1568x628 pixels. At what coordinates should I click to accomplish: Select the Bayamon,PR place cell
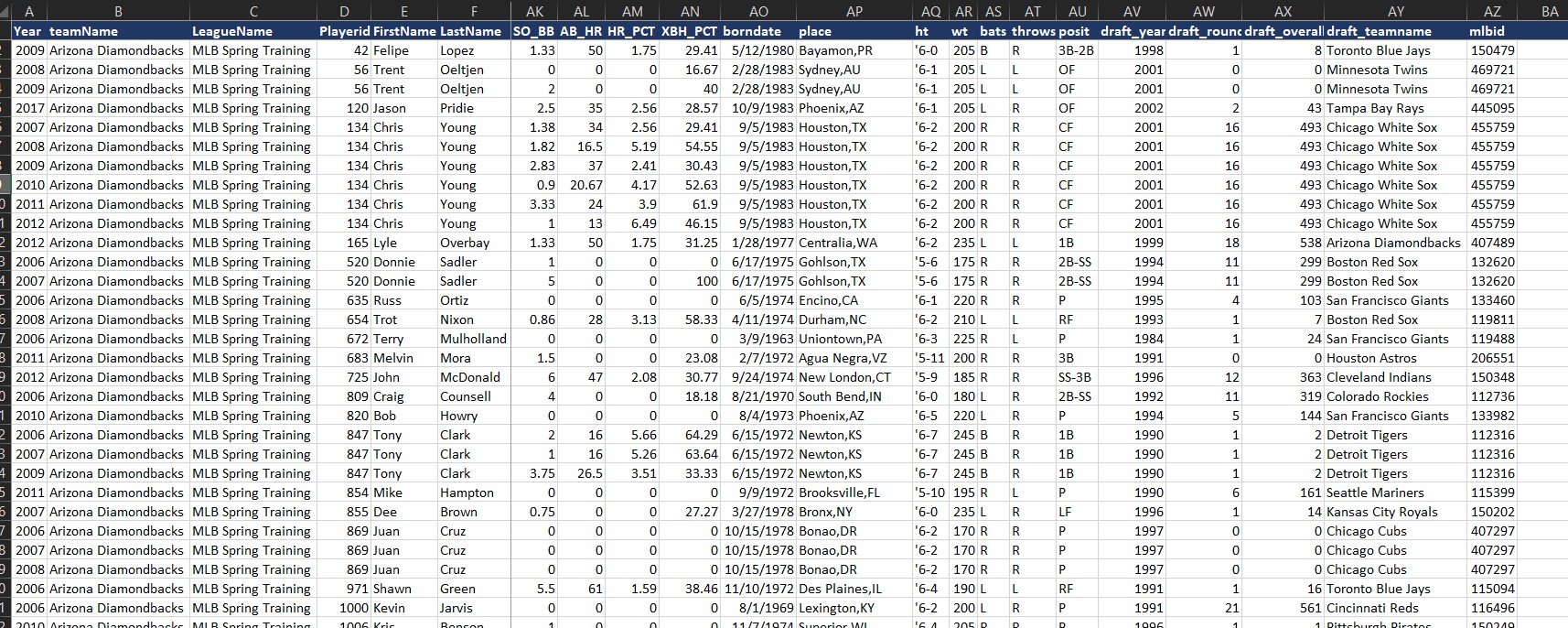(x=835, y=50)
